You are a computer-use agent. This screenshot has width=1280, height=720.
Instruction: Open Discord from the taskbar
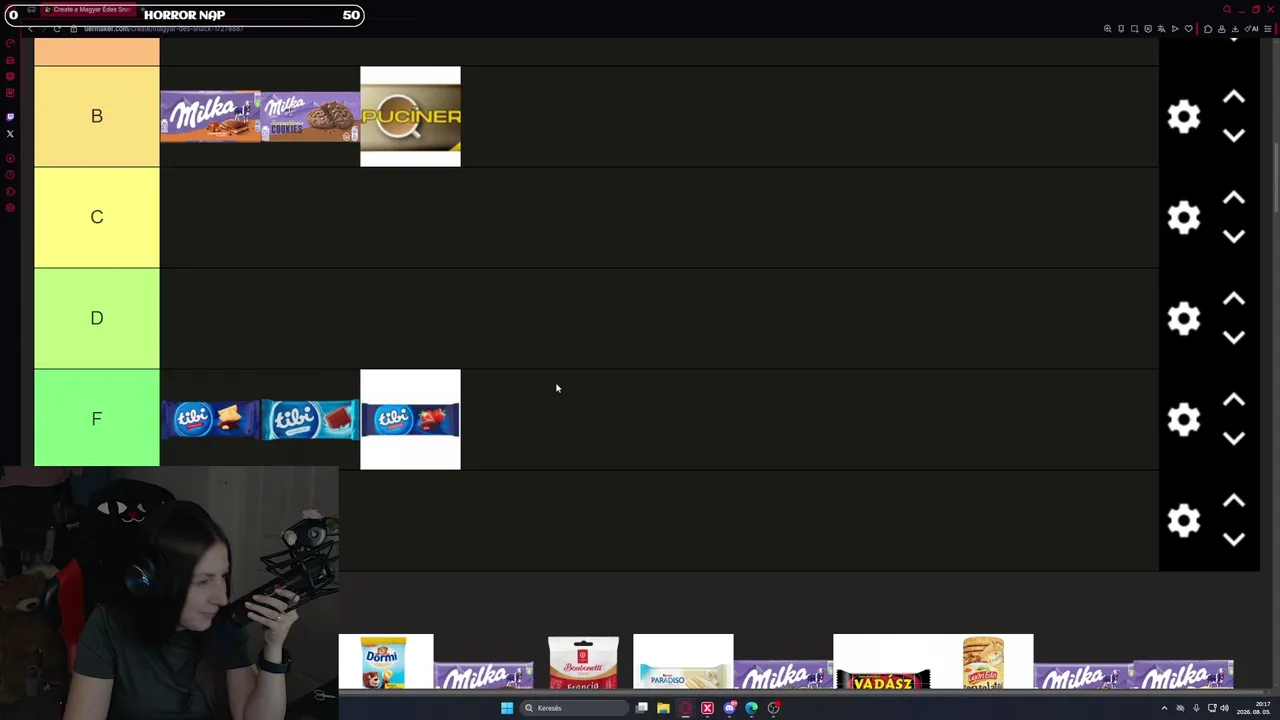point(729,708)
